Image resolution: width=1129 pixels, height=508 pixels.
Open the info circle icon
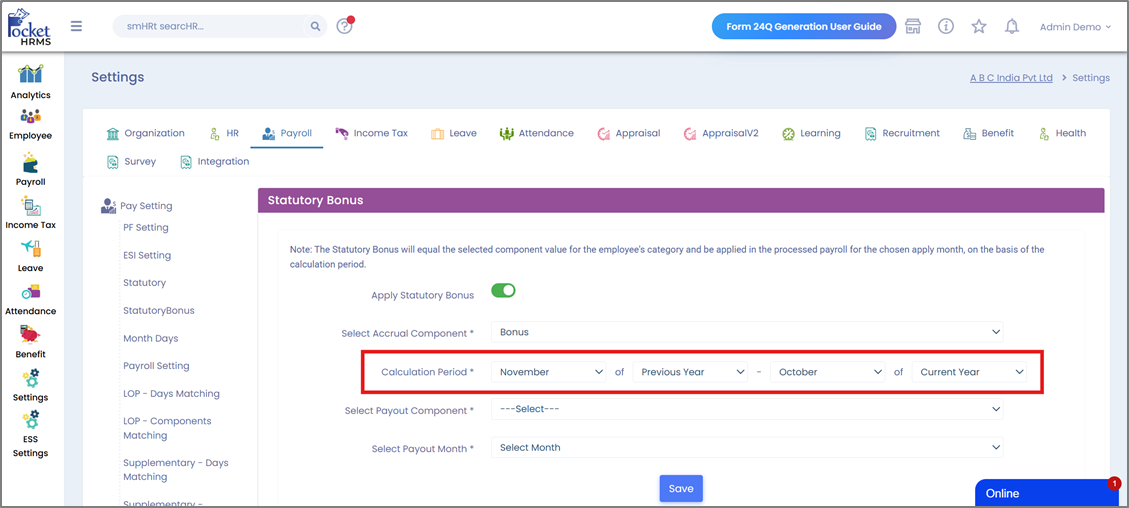(946, 27)
